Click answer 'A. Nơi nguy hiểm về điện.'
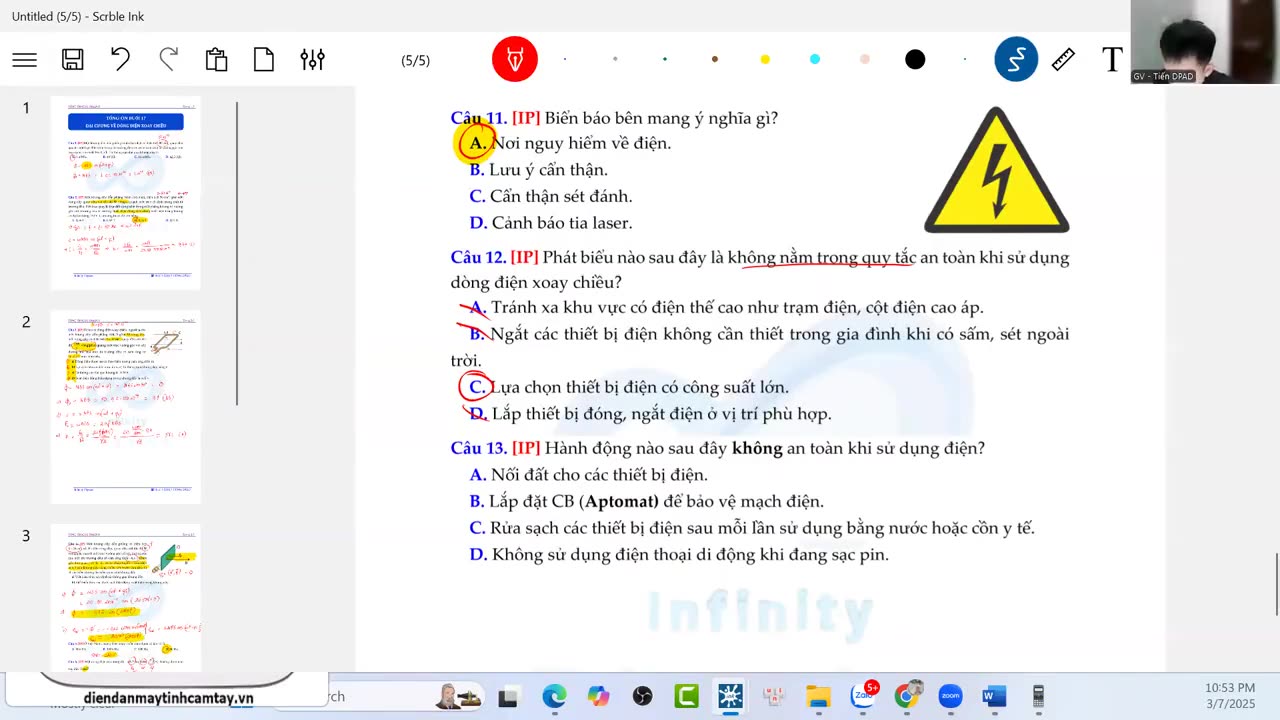 tap(570, 143)
